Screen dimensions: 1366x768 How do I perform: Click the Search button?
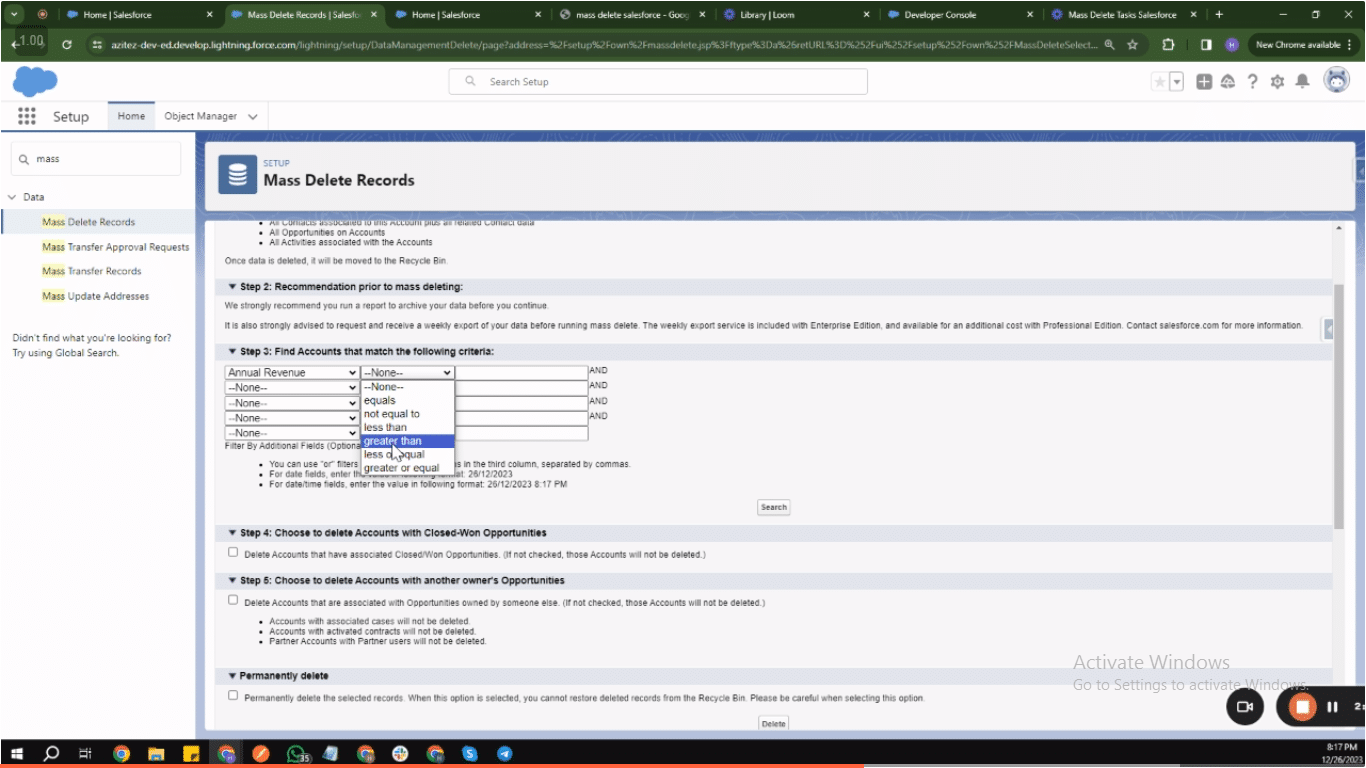point(774,507)
